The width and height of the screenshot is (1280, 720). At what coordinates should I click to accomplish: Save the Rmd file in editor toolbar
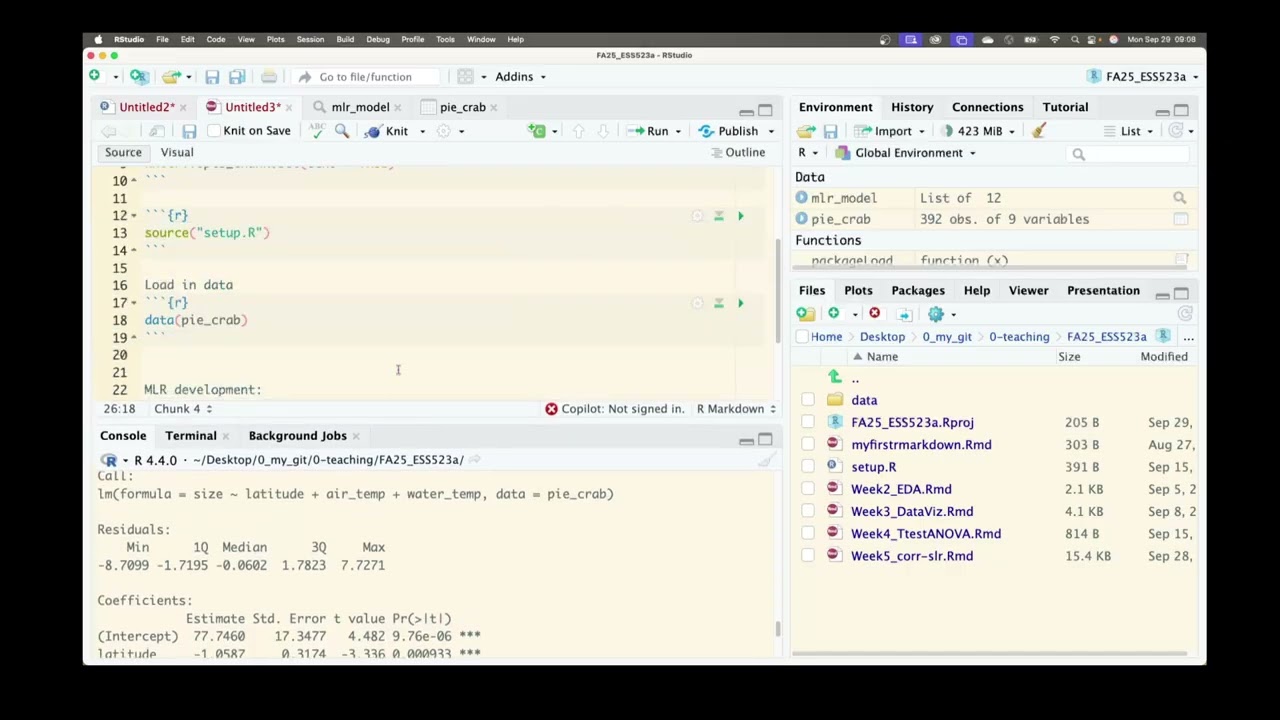pyautogui.click(x=189, y=131)
